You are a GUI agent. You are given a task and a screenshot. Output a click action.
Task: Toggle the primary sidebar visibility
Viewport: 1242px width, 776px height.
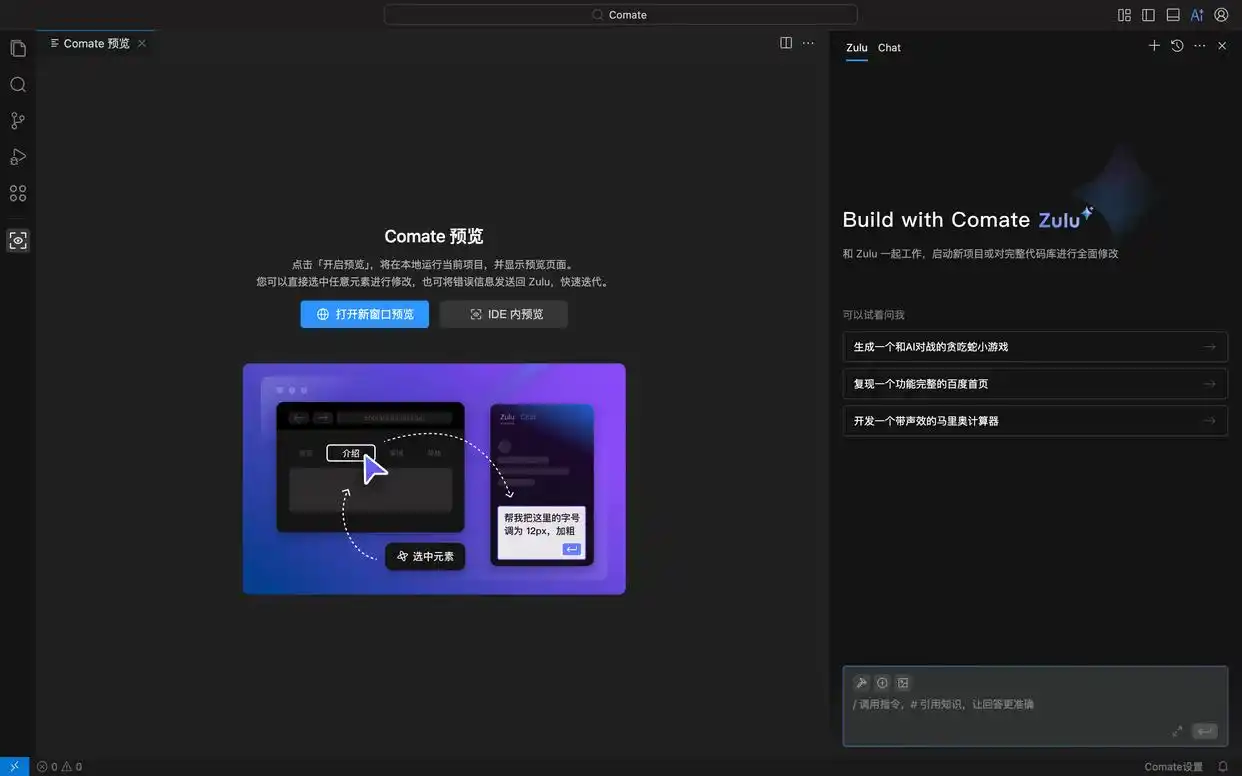1147,14
